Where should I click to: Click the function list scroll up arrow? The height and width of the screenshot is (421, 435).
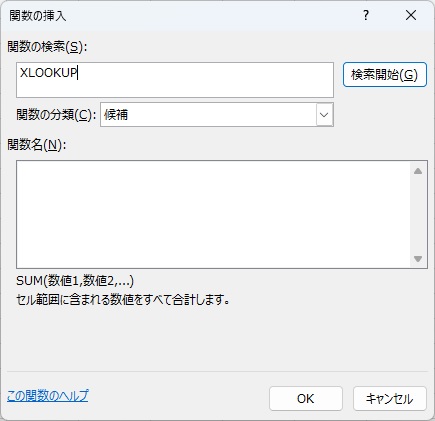418,171
